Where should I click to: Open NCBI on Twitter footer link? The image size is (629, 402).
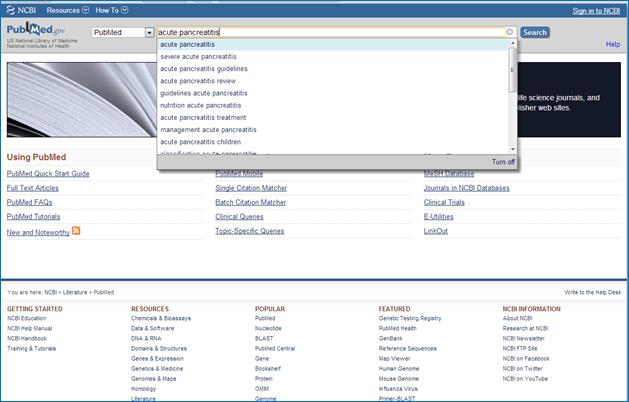click(x=522, y=368)
